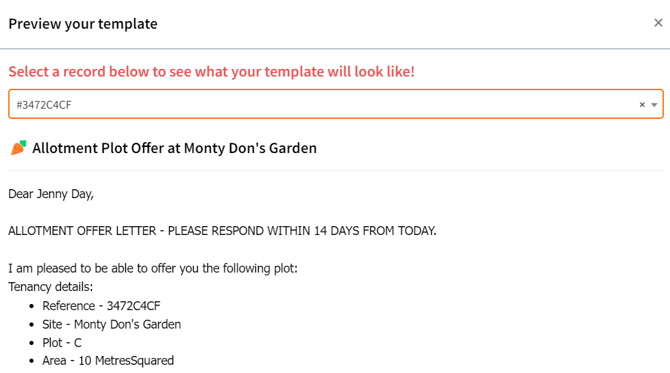Expand the record selector dropdown arrow
670x373 pixels.
pyautogui.click(x=654, y=105)
